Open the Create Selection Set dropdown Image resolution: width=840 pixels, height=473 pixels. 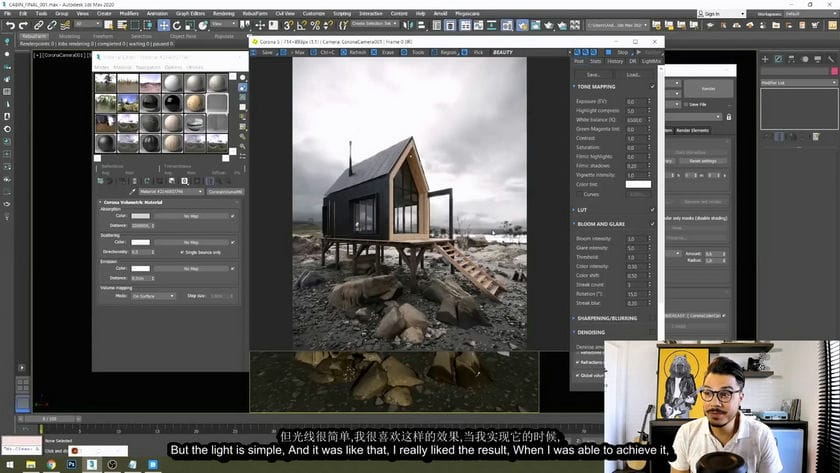(x=374, y=24)
